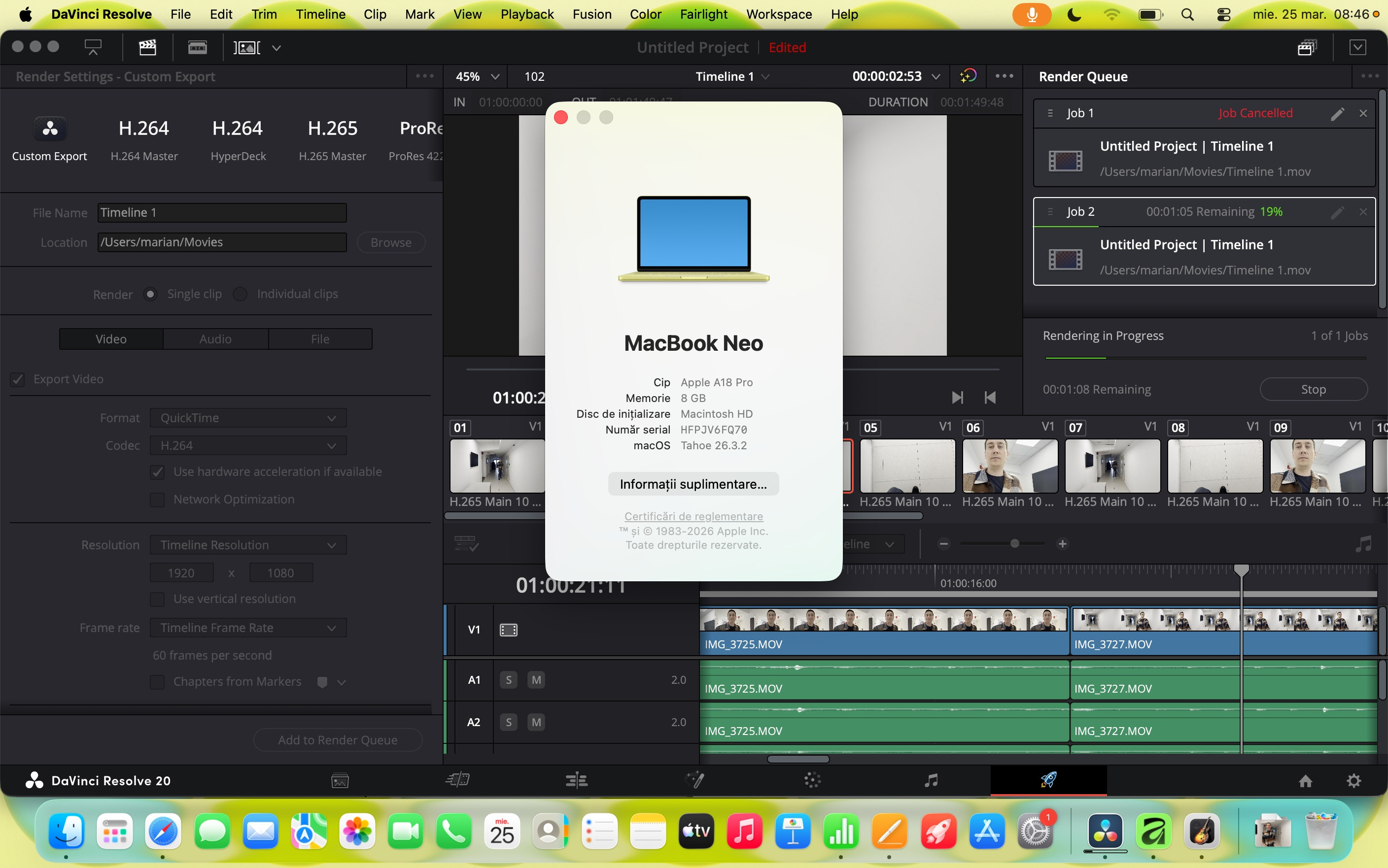Screen dimensions: 1388x868
Task: Open the Fusion page icon
Action: point(695,780)
